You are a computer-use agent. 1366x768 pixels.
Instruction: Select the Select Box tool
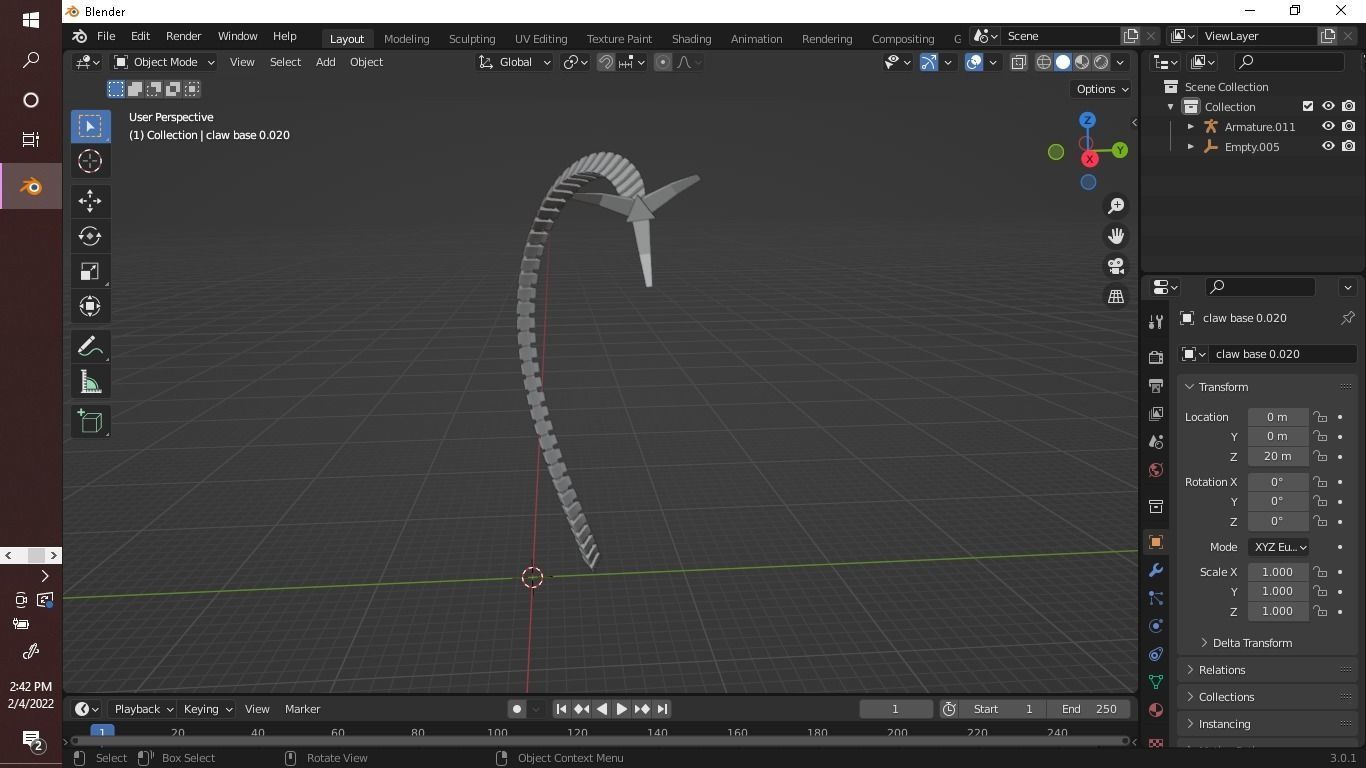coord(90,126)
